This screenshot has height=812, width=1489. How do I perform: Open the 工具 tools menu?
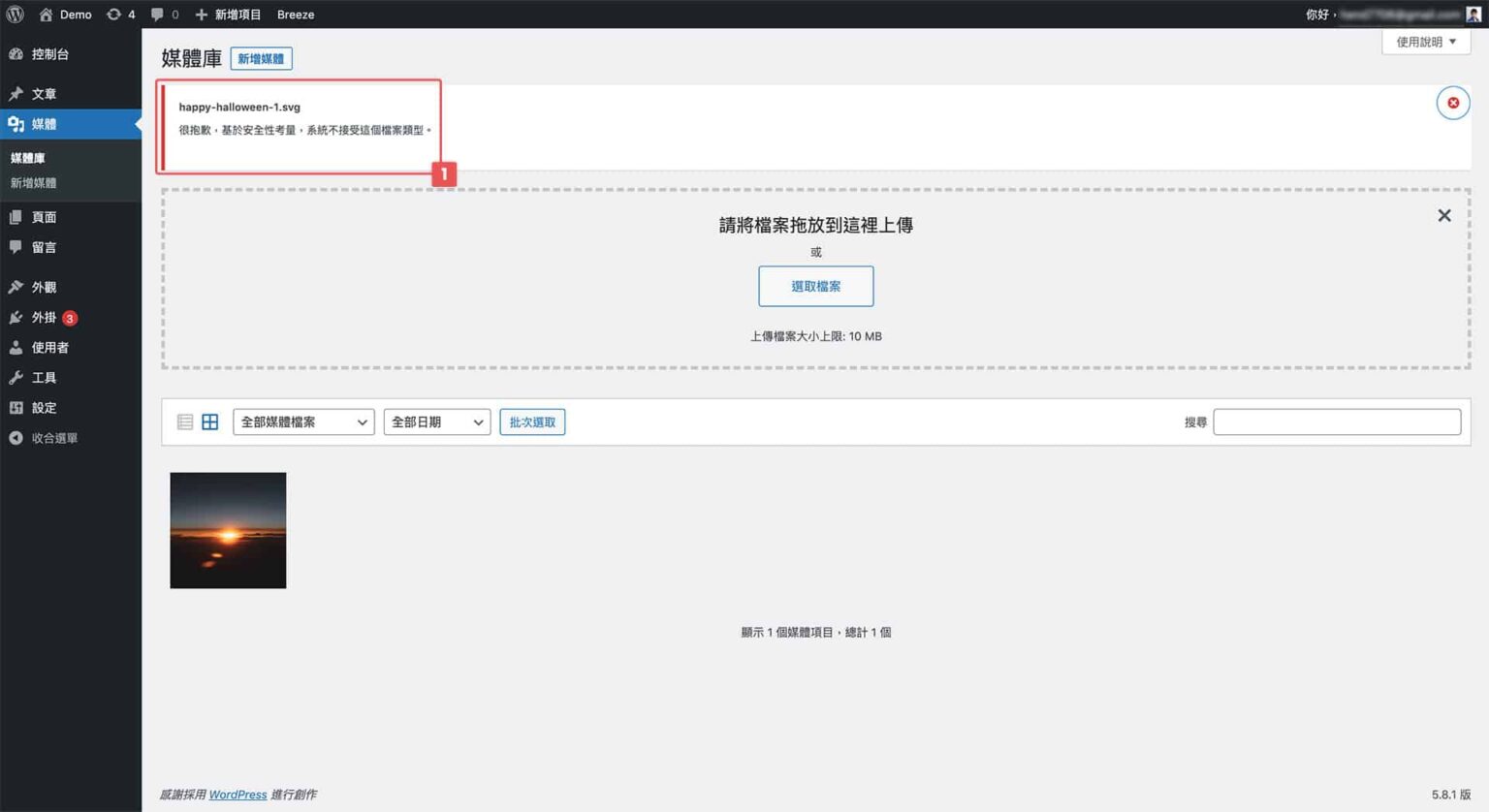(71, 377)
